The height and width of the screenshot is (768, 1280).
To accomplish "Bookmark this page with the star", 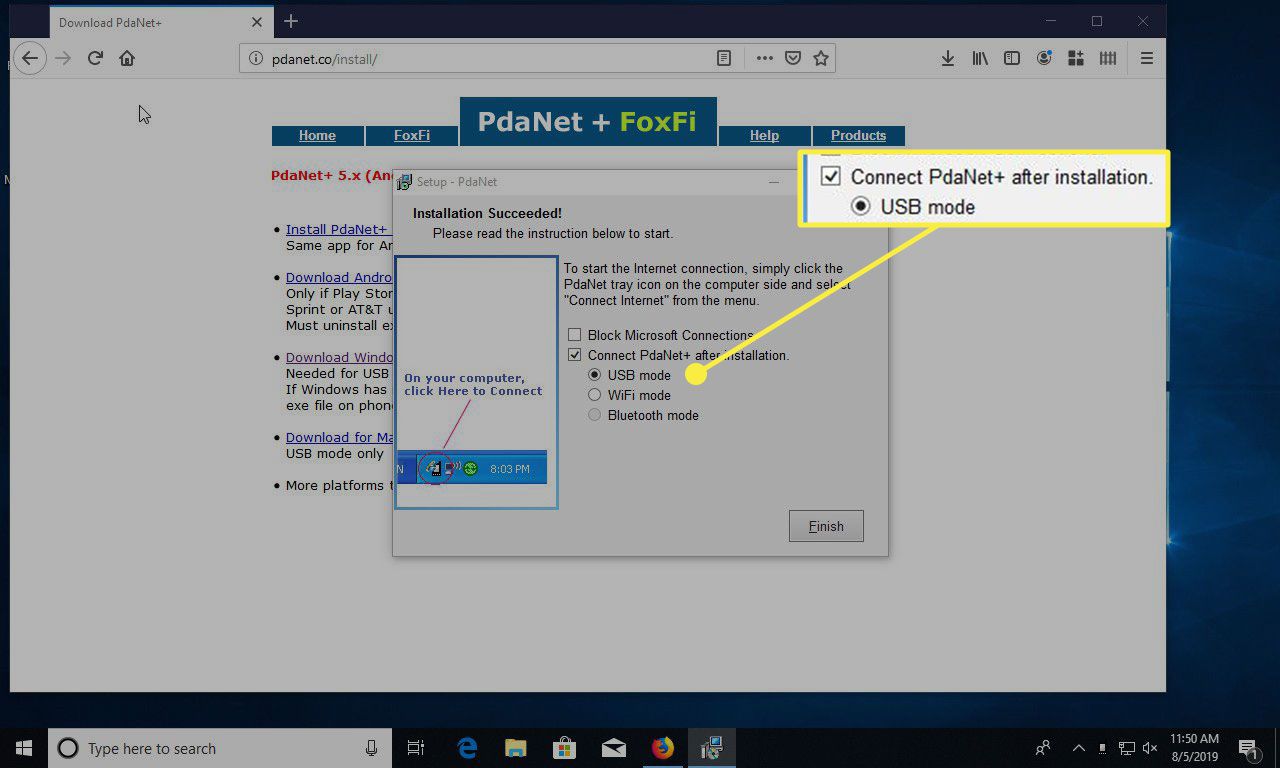I will 821,59.
